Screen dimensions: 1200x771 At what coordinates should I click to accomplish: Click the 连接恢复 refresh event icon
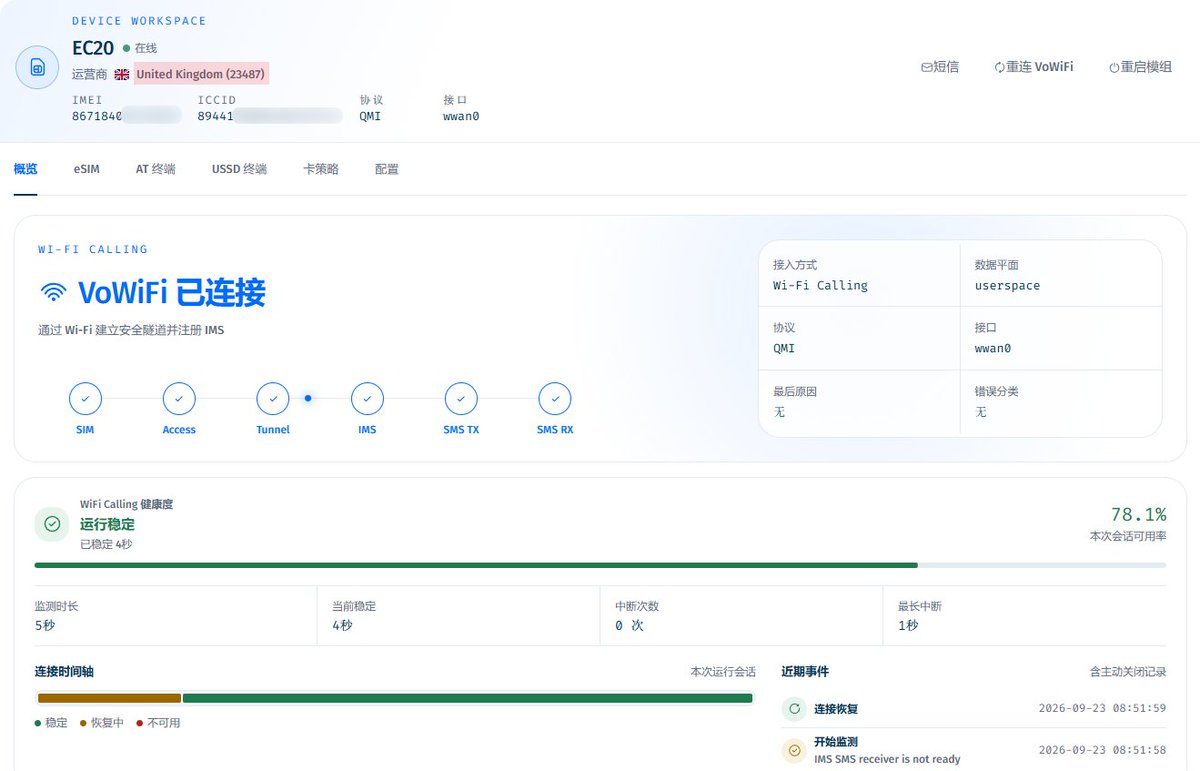click(x=794, y=709)
